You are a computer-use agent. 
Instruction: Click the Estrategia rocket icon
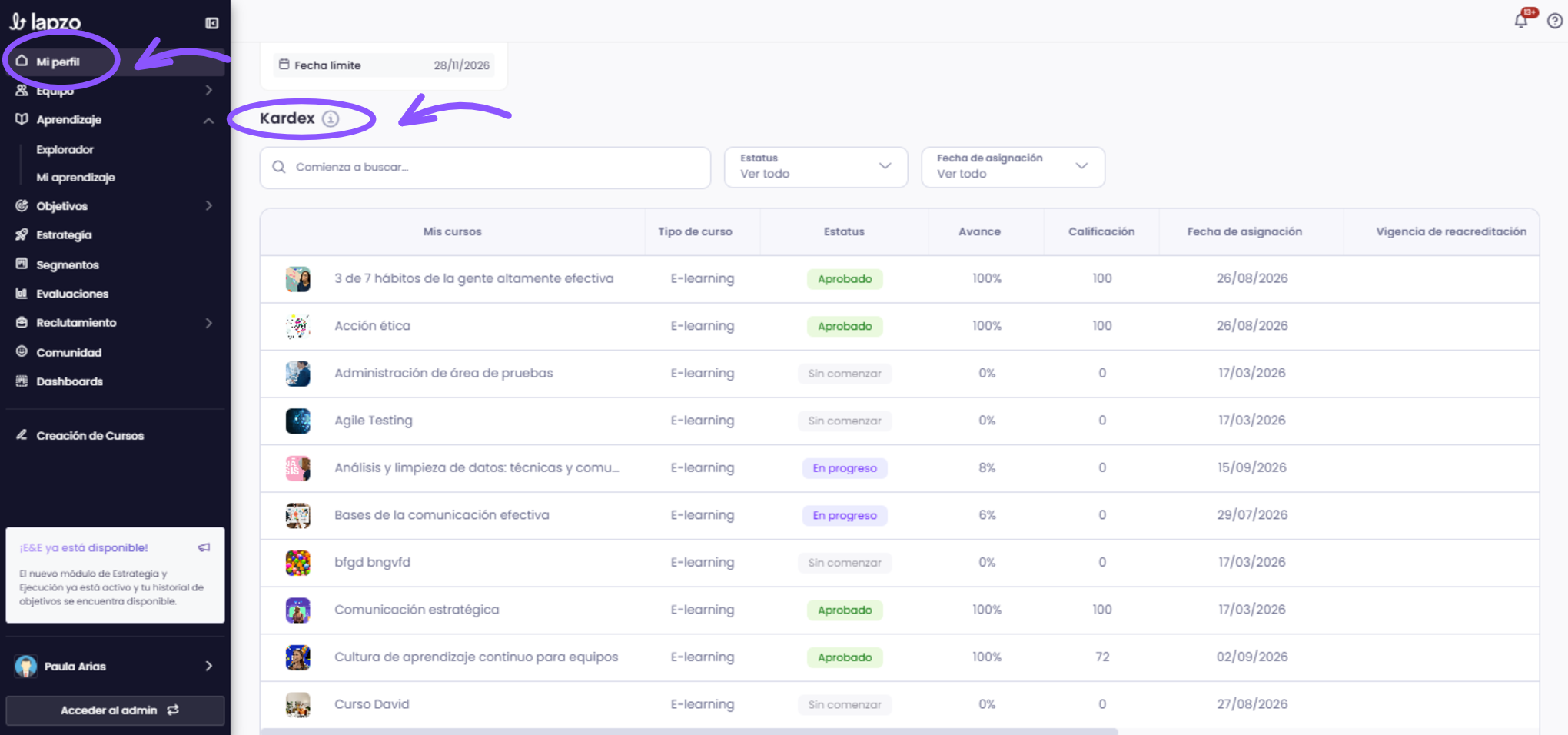(22, 234)
